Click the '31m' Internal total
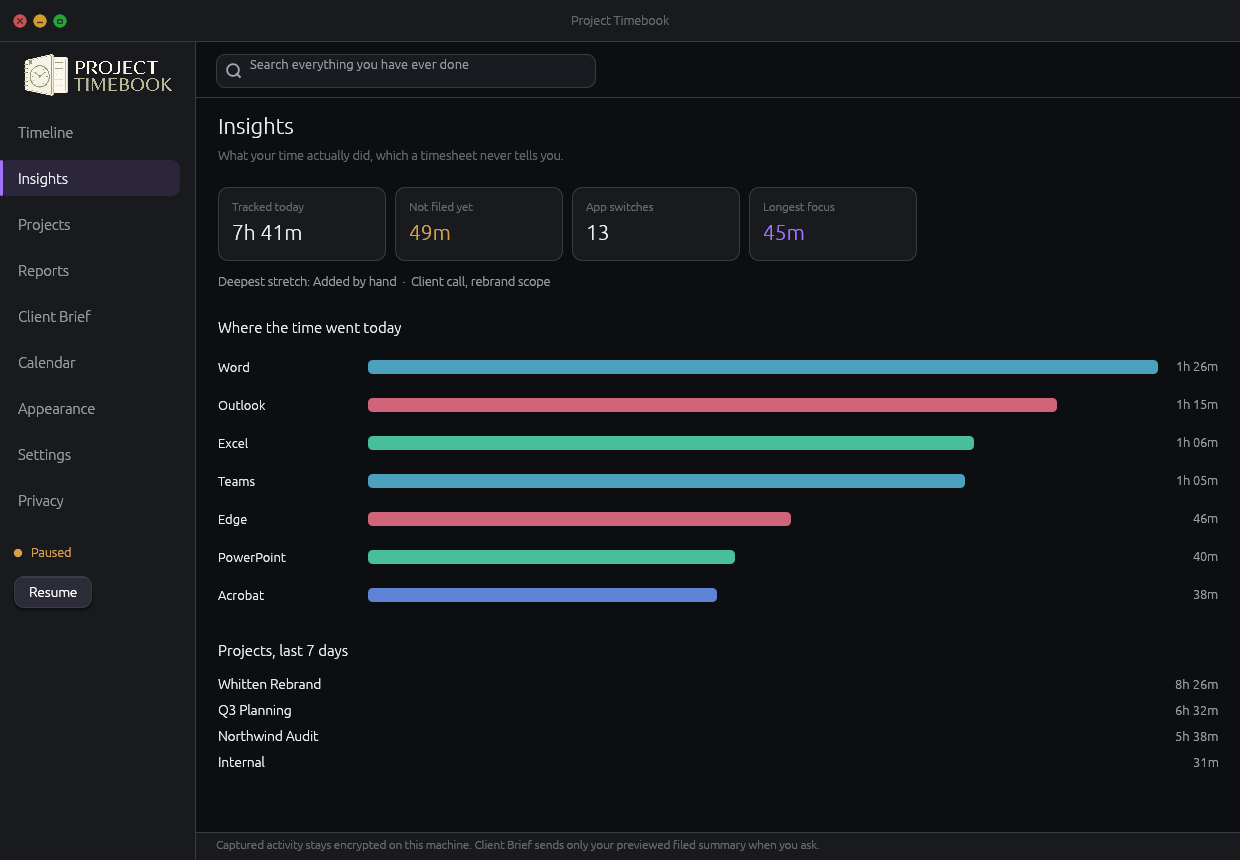1240x860 pixels. coord(1205,763)
